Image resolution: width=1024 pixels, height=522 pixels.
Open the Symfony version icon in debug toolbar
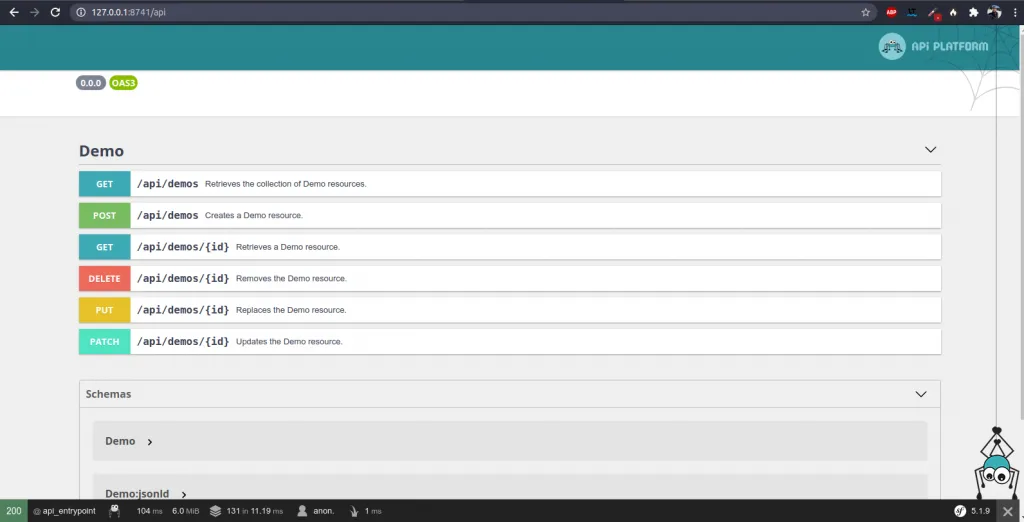(x=959, y=511)
